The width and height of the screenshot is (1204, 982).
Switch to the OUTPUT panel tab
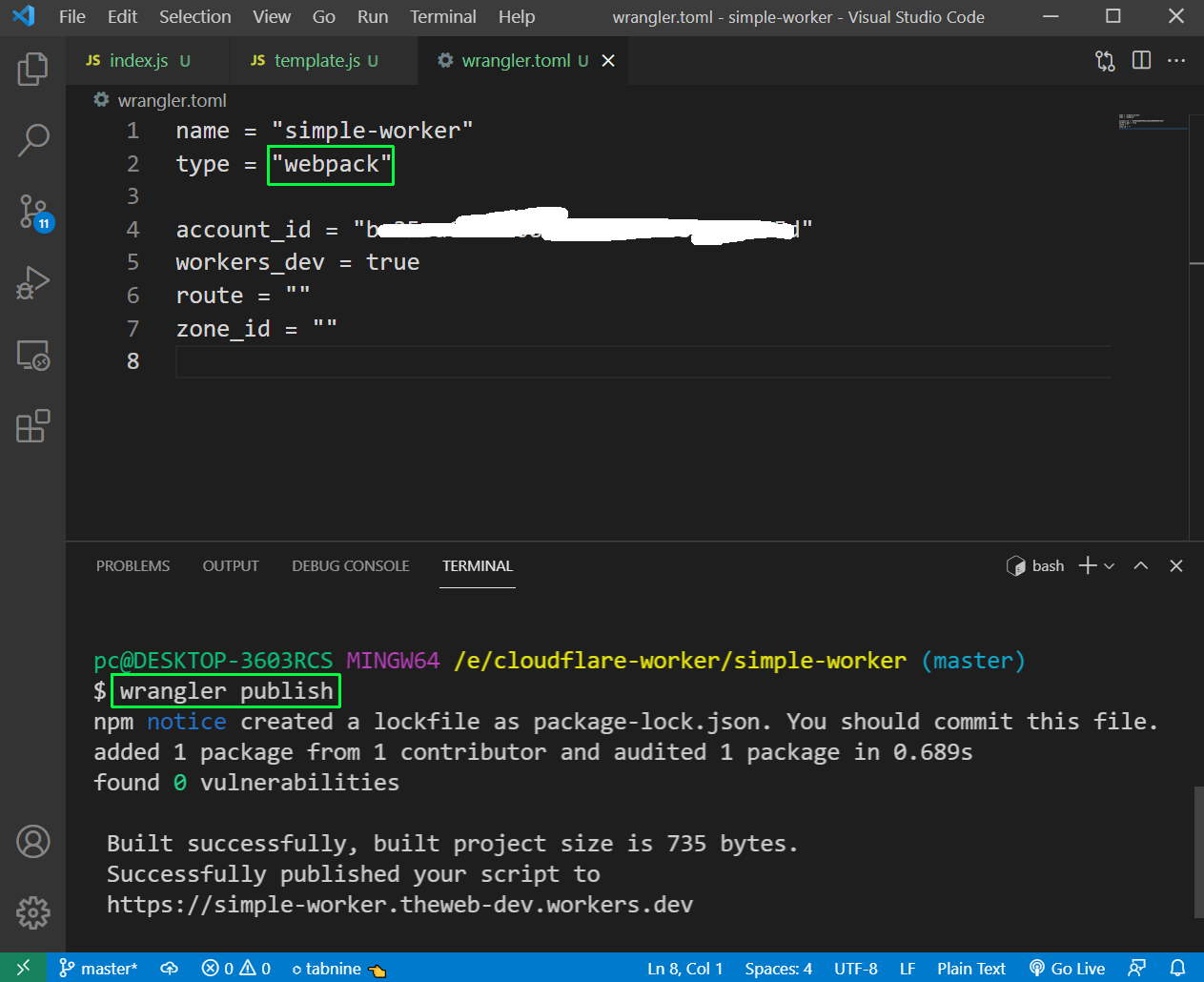(231, 566)
